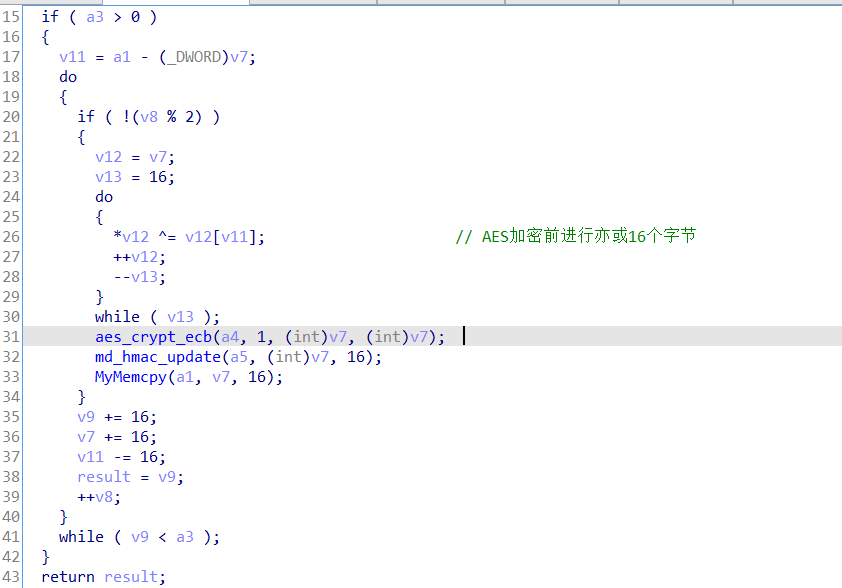Click the AES comment in green
The width and height of the screenshot is (842, 588).
pyautogui.click(x=576, y=236)
